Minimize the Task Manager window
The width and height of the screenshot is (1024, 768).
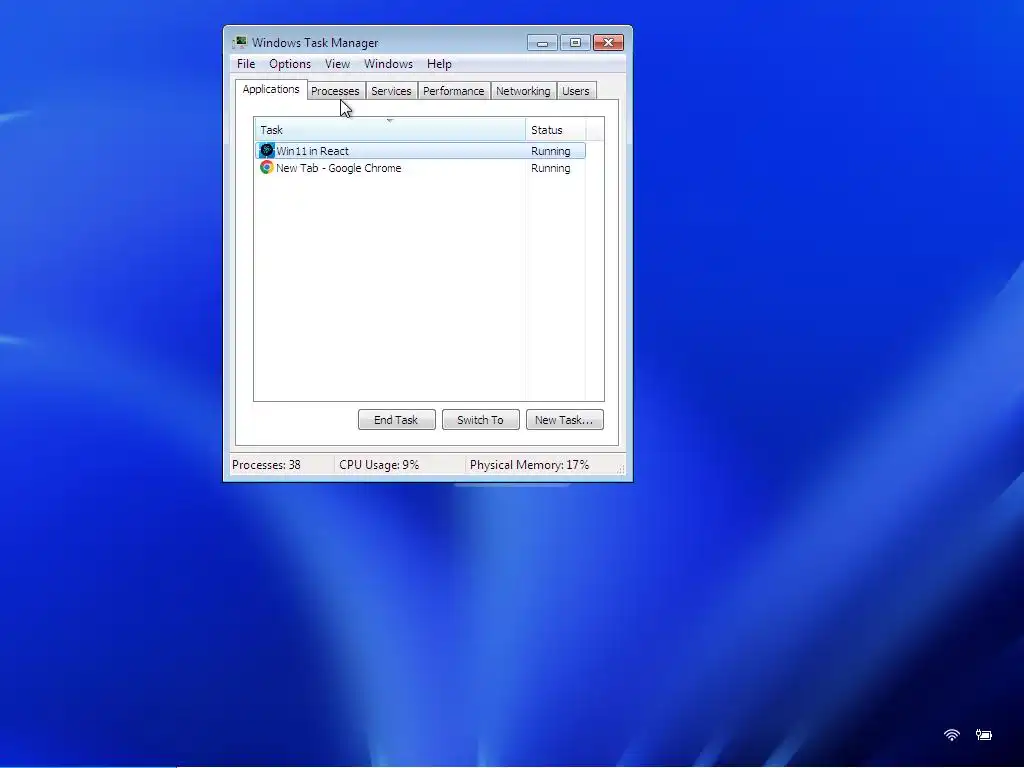pos(542,43)
